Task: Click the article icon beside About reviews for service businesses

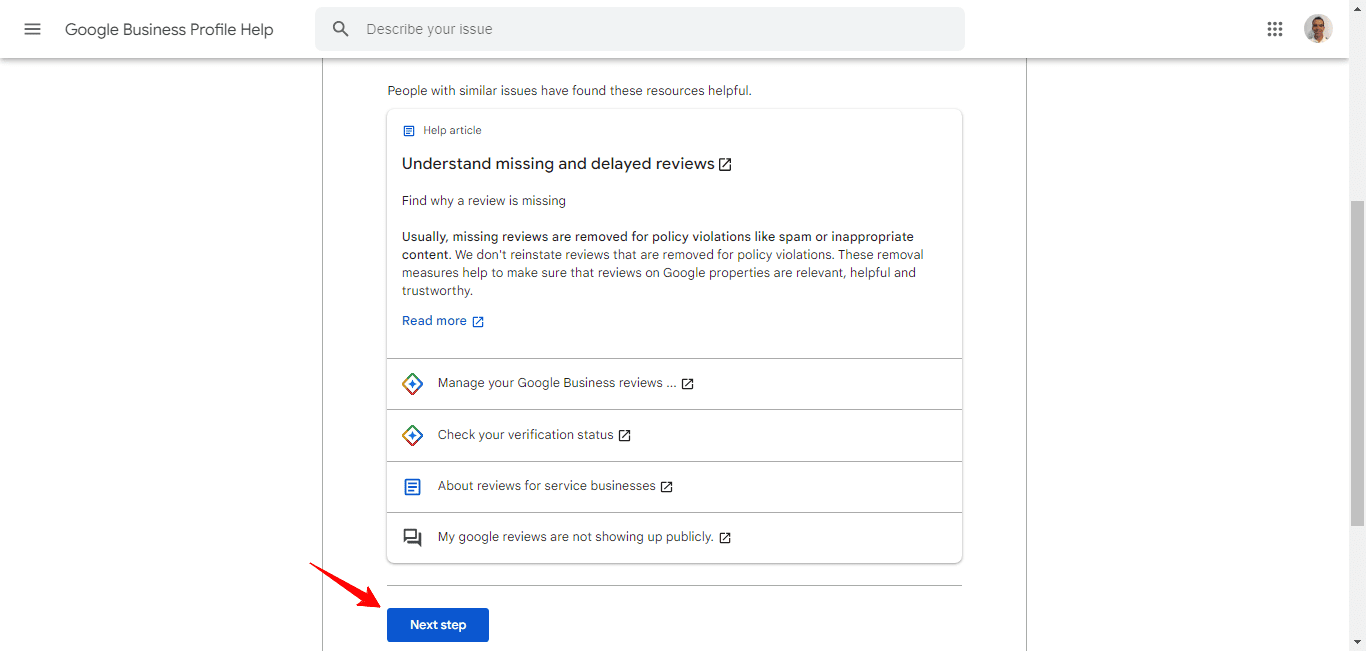Action: pyautogui.click(x=412, y=487)
